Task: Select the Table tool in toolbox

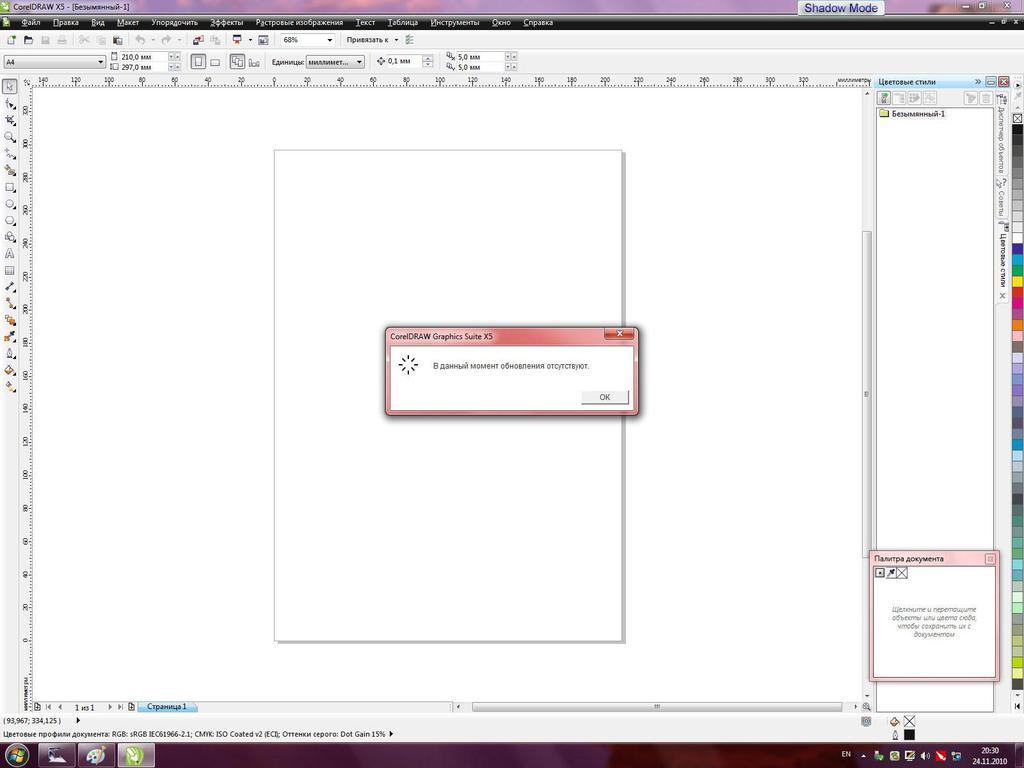Action: [x=10, y=270]
